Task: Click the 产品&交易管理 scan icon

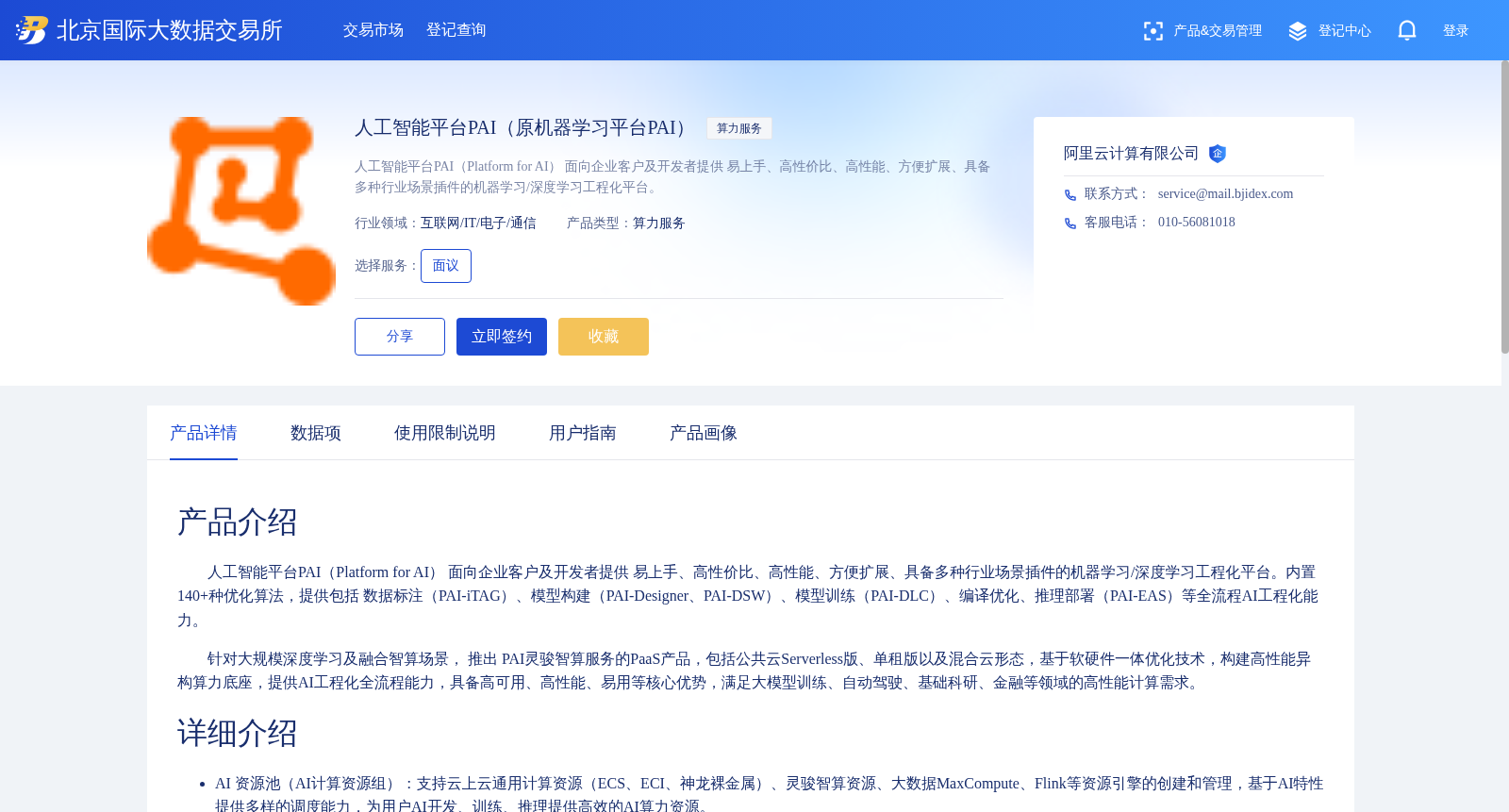Action: pos(1152,31)
